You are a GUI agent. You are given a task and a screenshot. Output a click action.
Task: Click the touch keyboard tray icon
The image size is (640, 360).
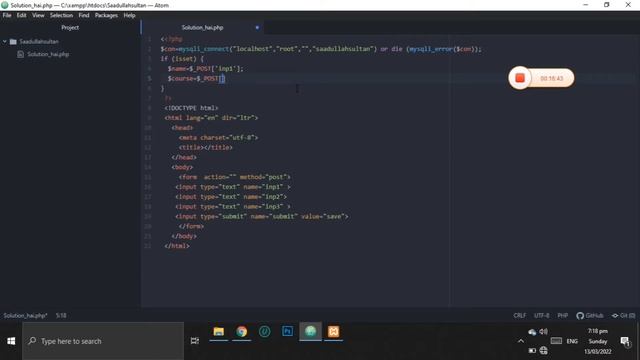(556, 341)
